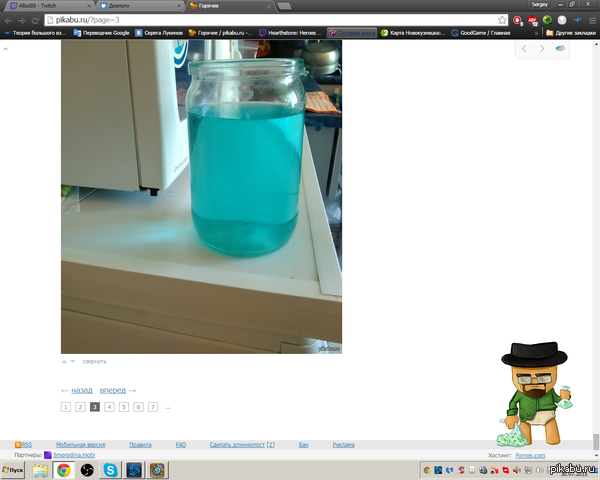The height and width of the screenshot is (480, 600).
Task: Go to page 5 in pagination
Action: 124,407
